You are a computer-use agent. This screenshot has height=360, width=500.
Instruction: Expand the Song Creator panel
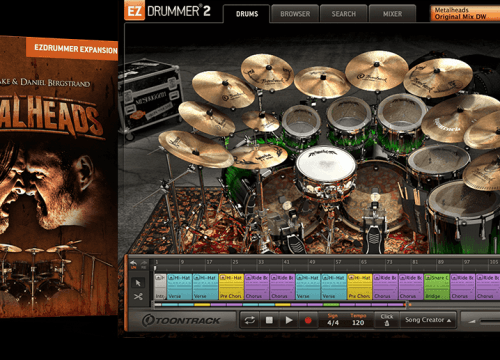point(428,320)
